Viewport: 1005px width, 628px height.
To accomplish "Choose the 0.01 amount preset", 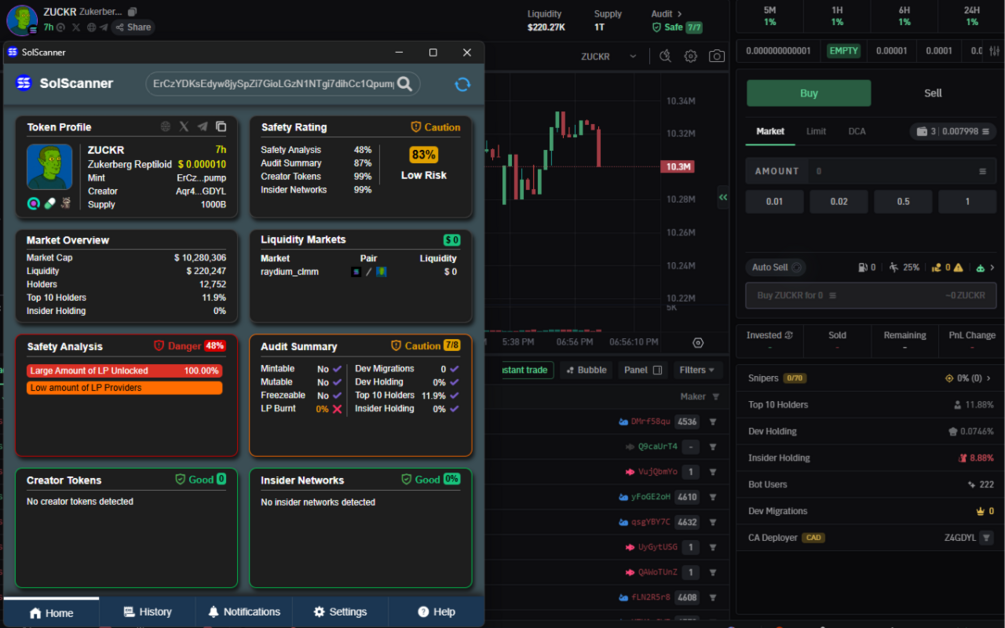I will pyautogui.click(x=774, y=201).
